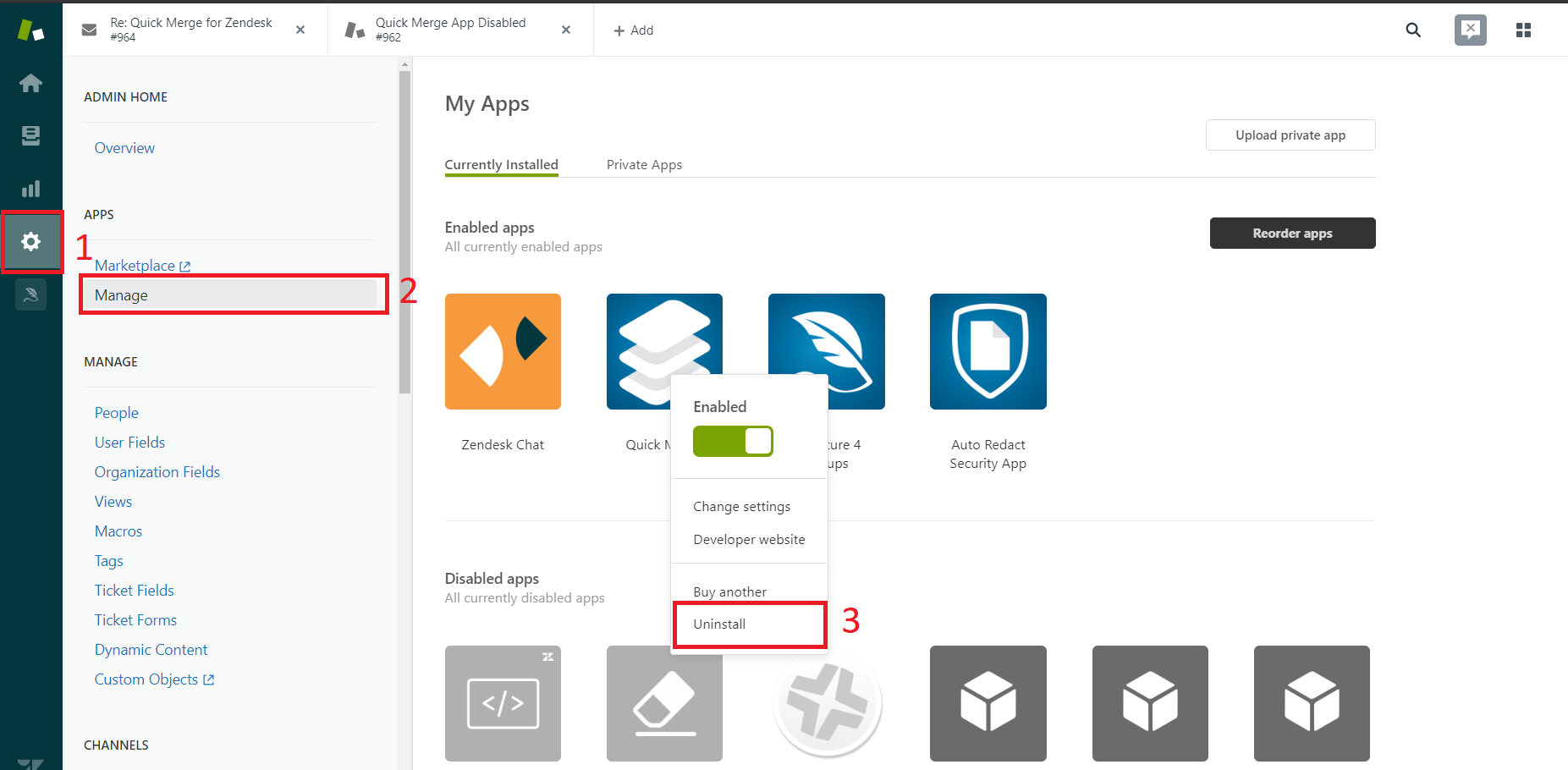The image size is (1568, 770).
Task: Click the disabled round cross app tile
Action: tap(827, 704)
